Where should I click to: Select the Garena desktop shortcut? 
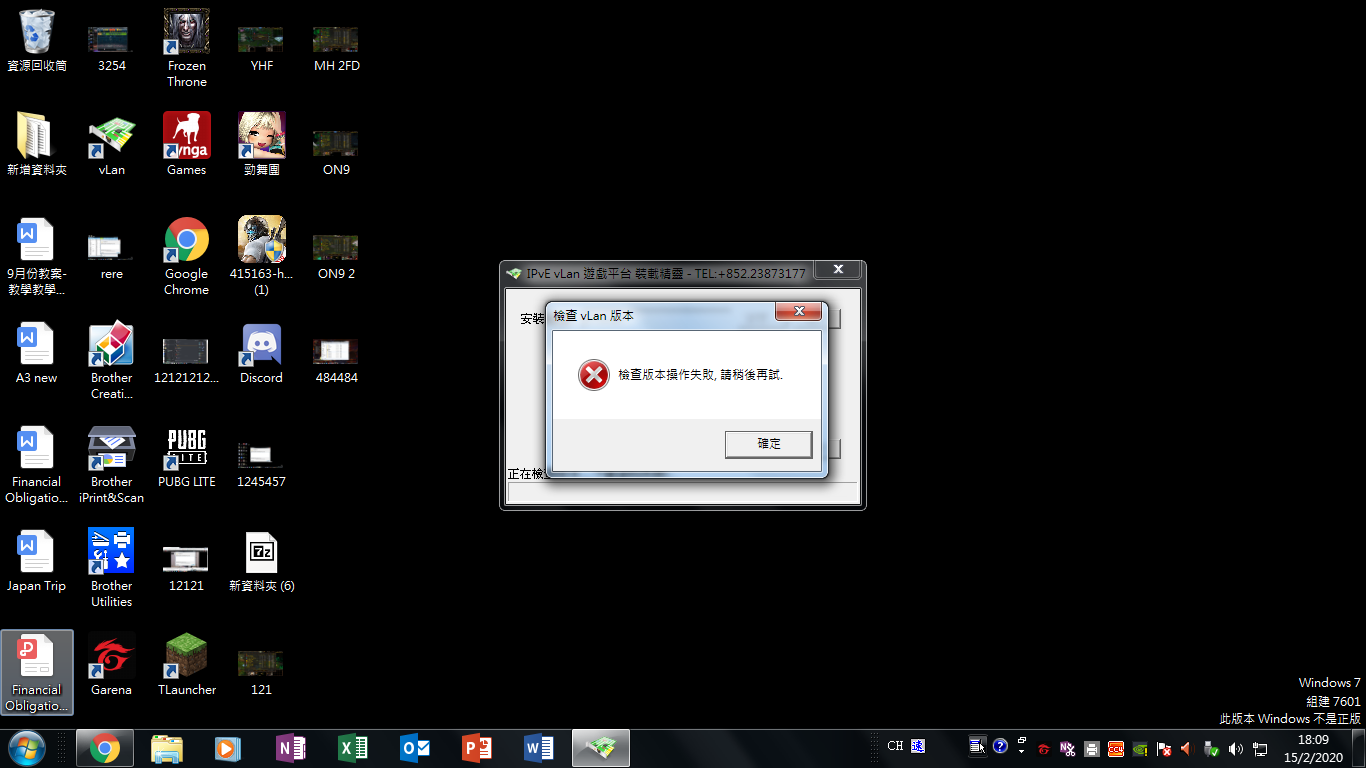[111, 665]
